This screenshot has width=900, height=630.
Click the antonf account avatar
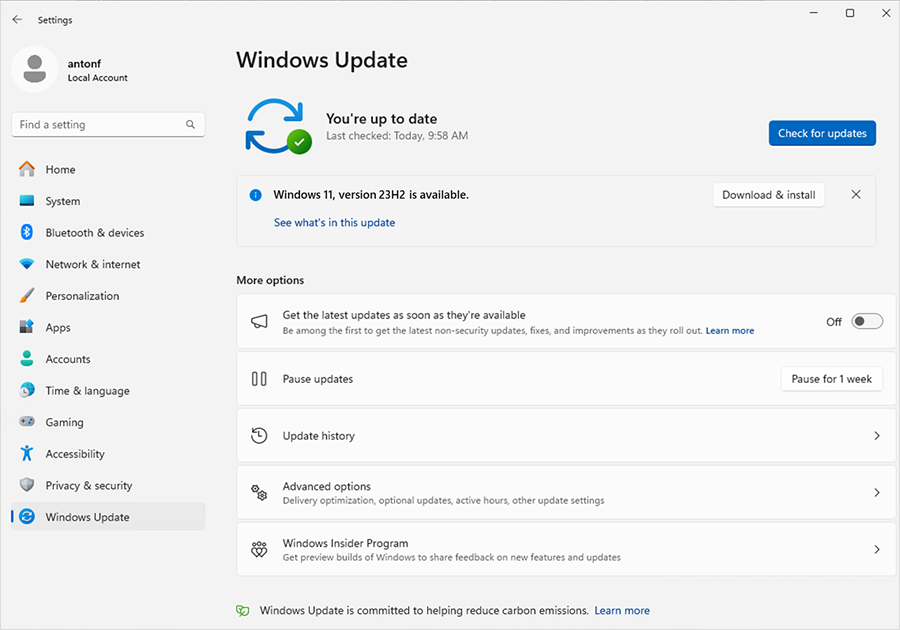pyautogui.click(x=35, y=68)
